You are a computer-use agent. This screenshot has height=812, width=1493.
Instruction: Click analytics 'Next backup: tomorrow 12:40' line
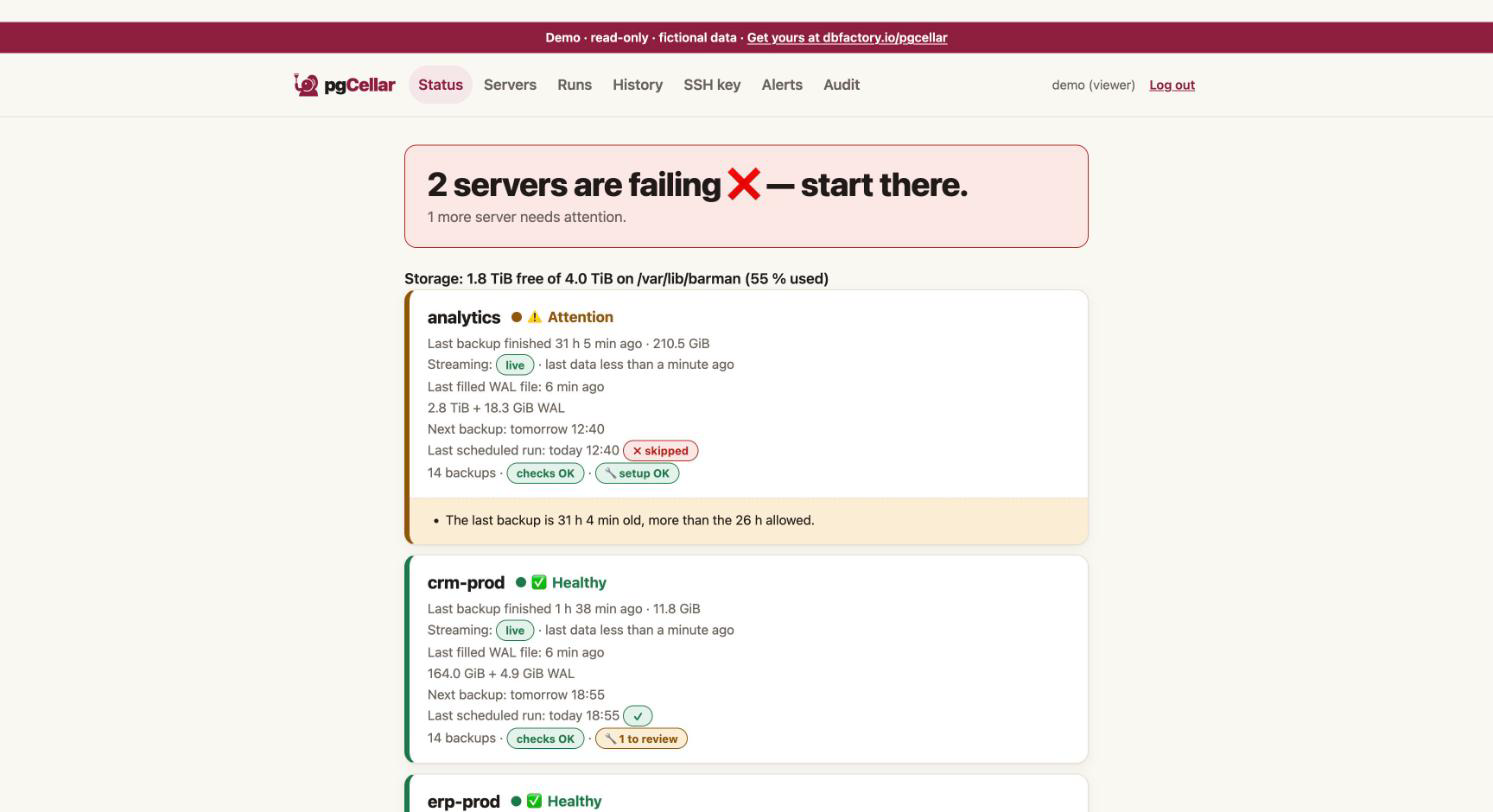tap(516, 429)
